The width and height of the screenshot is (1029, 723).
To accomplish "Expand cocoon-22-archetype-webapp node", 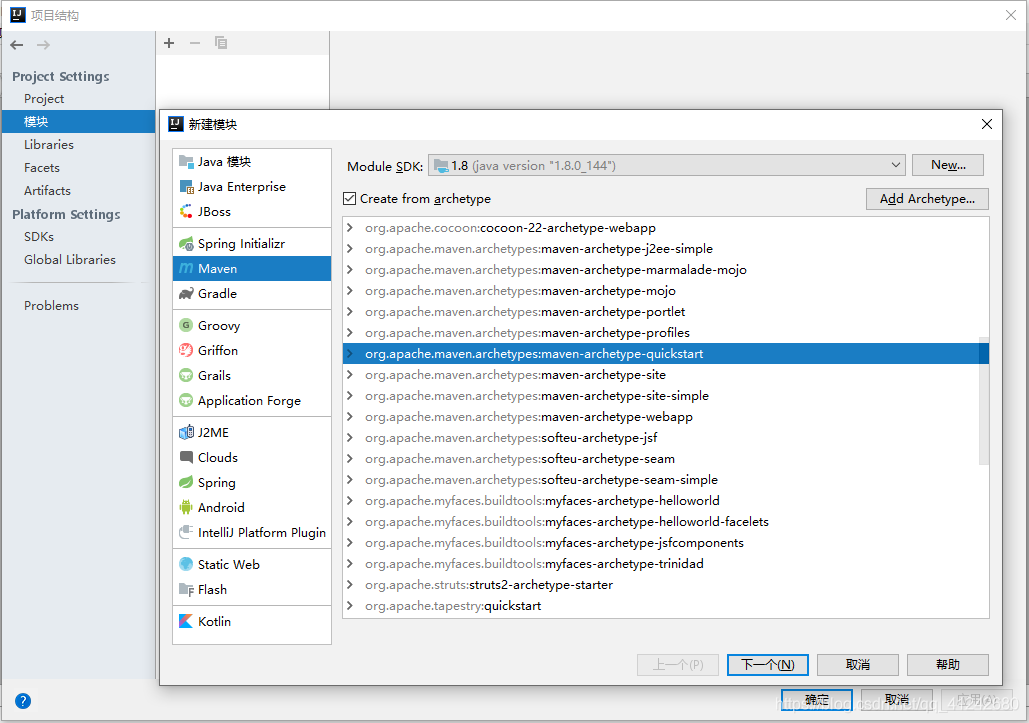I will point(350,228).
